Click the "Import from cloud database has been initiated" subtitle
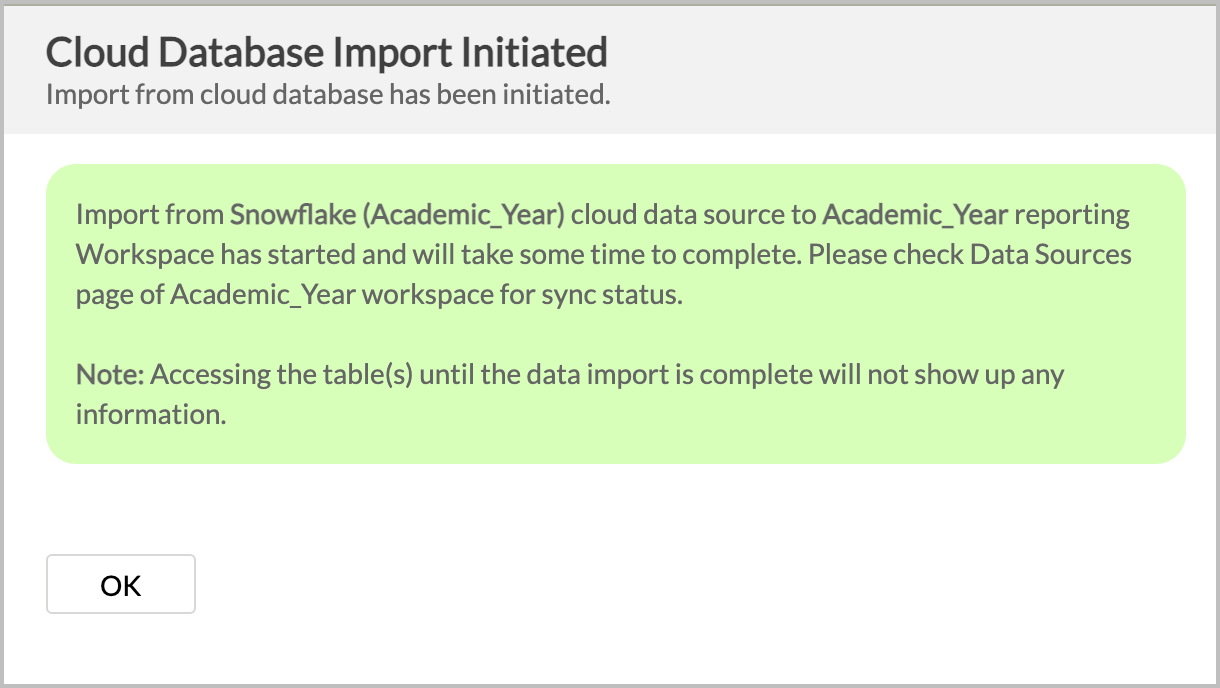This screenshot has height=688, width=1220. [x=329, y=96]
